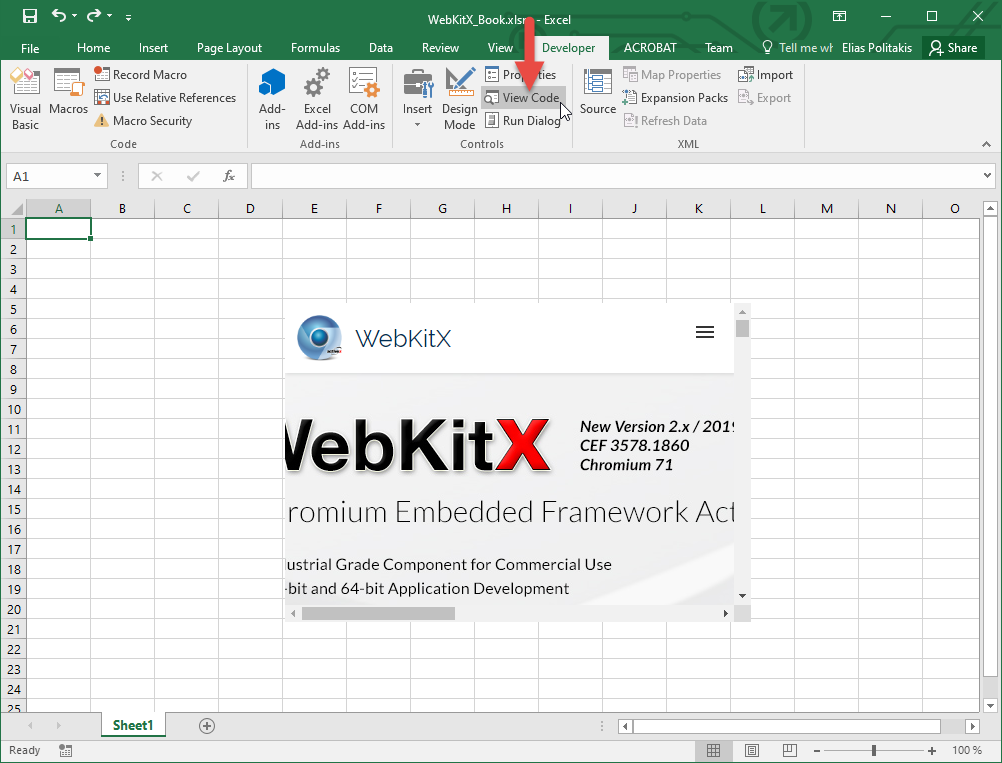The width and height of the screenshot is (1002, 763).
Task: Select the Sheet1 tab
Action: pos(133,725)
